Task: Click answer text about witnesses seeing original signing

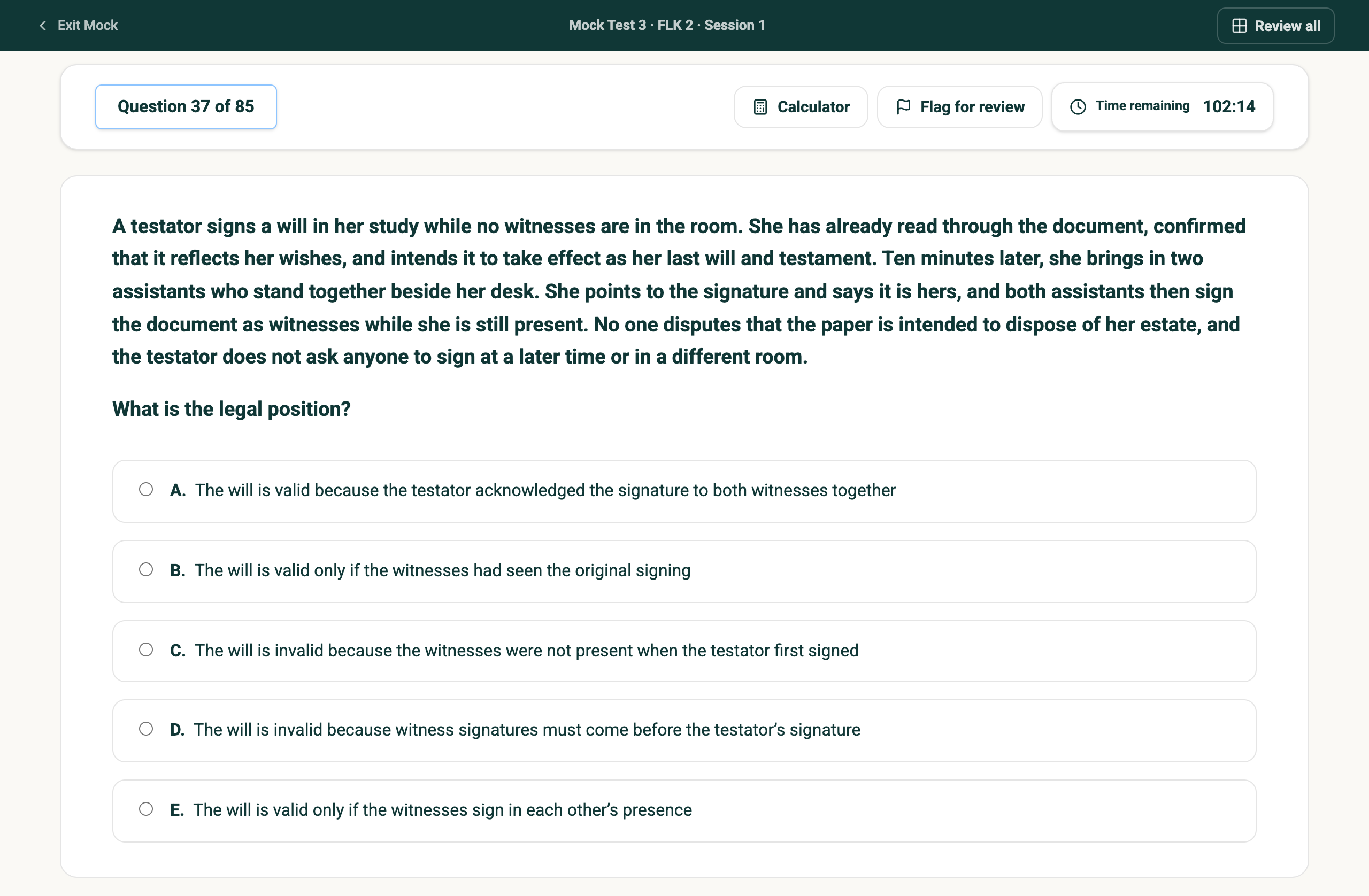Action: click(442, 570)
